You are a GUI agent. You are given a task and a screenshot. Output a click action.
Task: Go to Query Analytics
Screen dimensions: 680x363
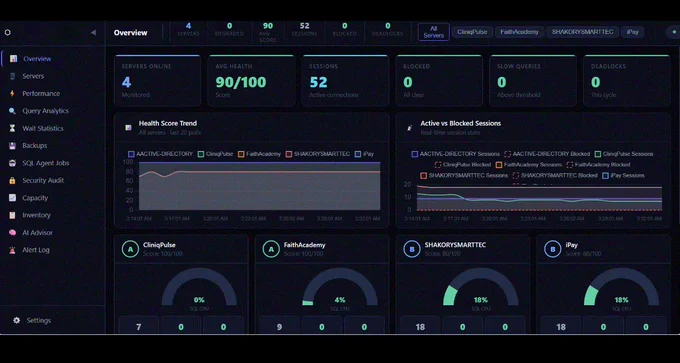[x=46, y=111]
